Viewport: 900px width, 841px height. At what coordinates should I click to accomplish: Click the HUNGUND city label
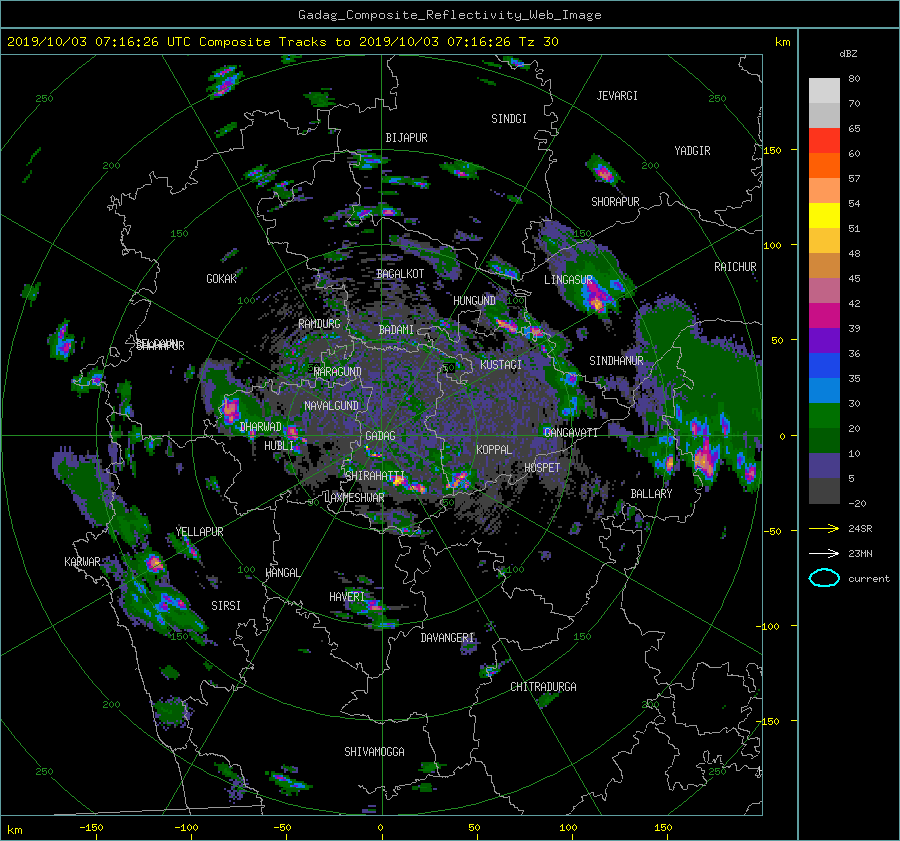[474, 301]
